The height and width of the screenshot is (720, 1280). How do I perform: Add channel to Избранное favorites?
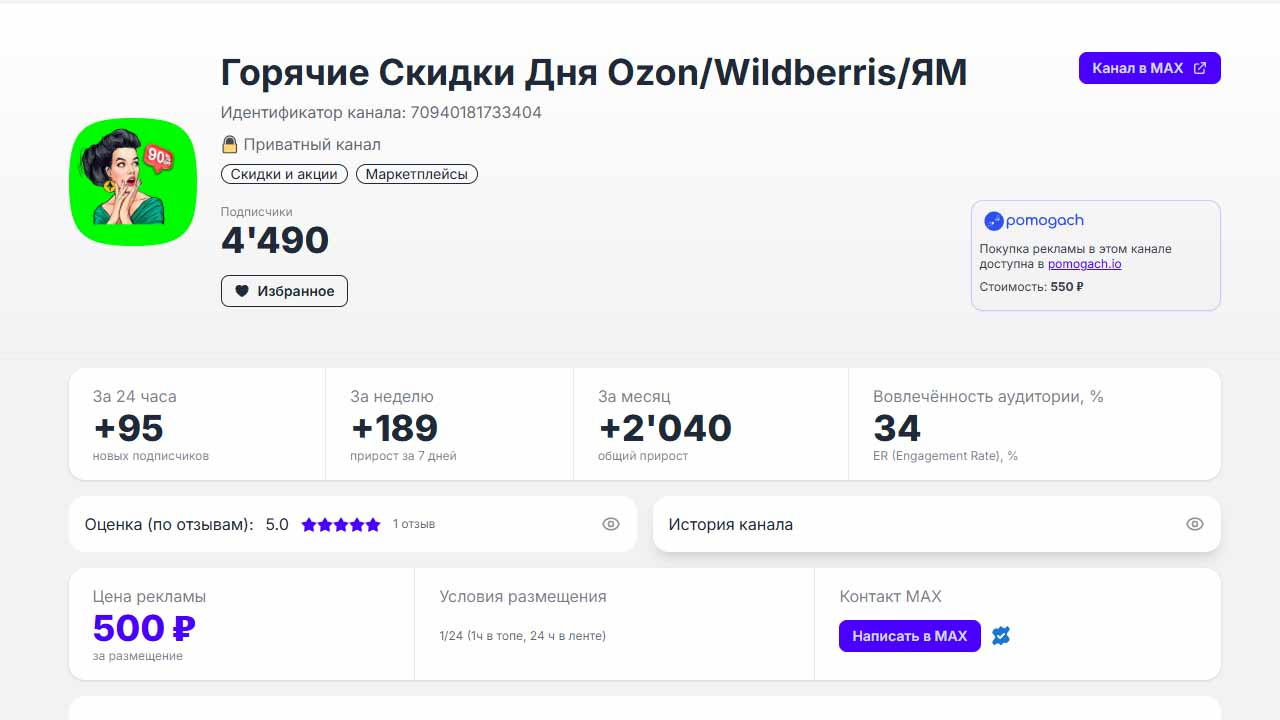(284, 291)
